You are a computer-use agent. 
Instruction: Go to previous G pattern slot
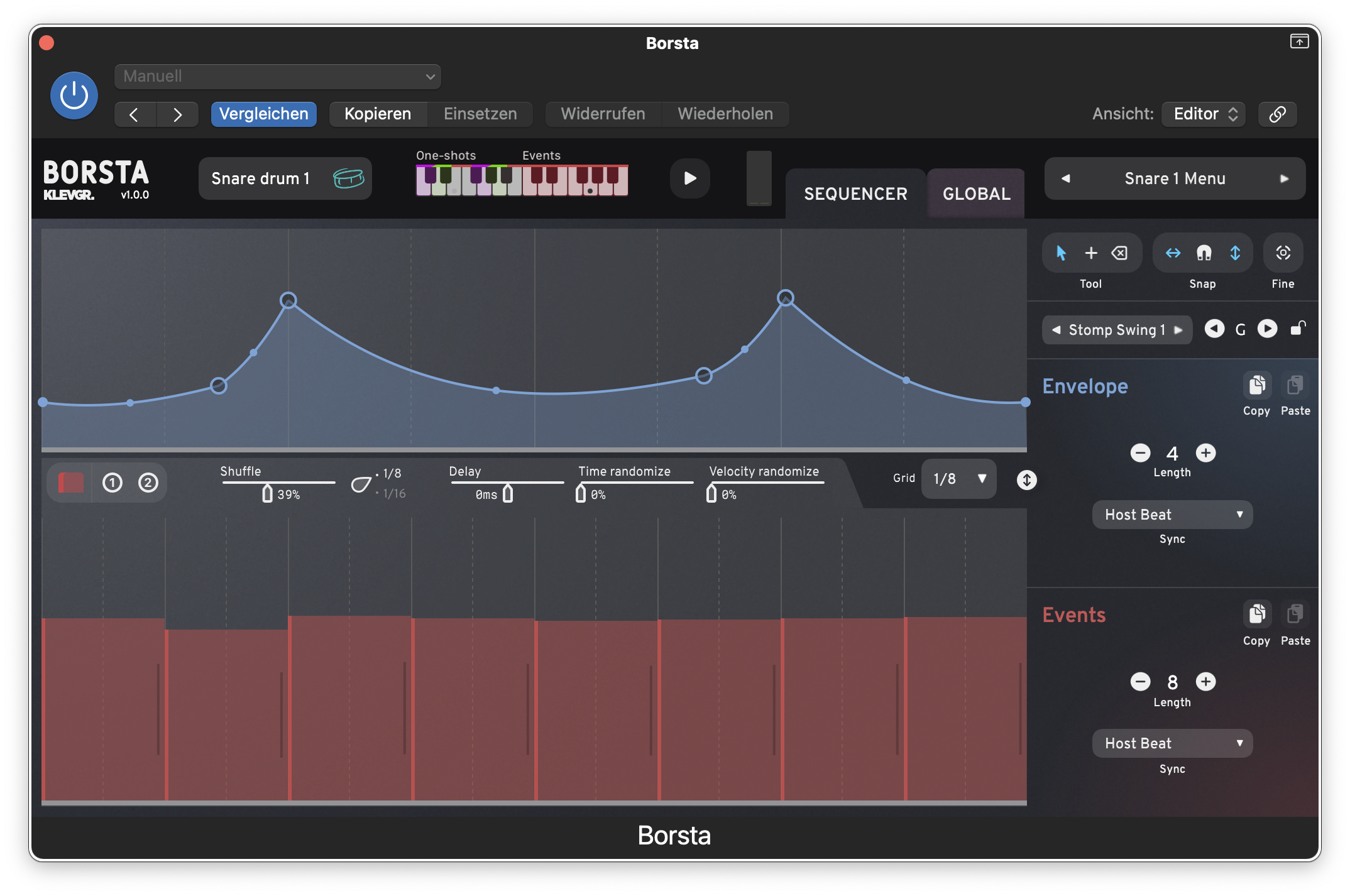coord(1214,329)
